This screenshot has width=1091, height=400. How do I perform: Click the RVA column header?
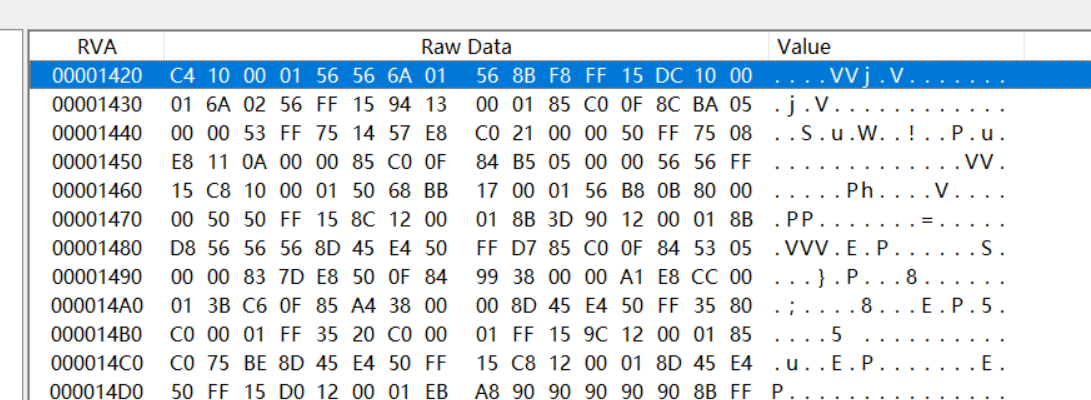coord(97,46)
